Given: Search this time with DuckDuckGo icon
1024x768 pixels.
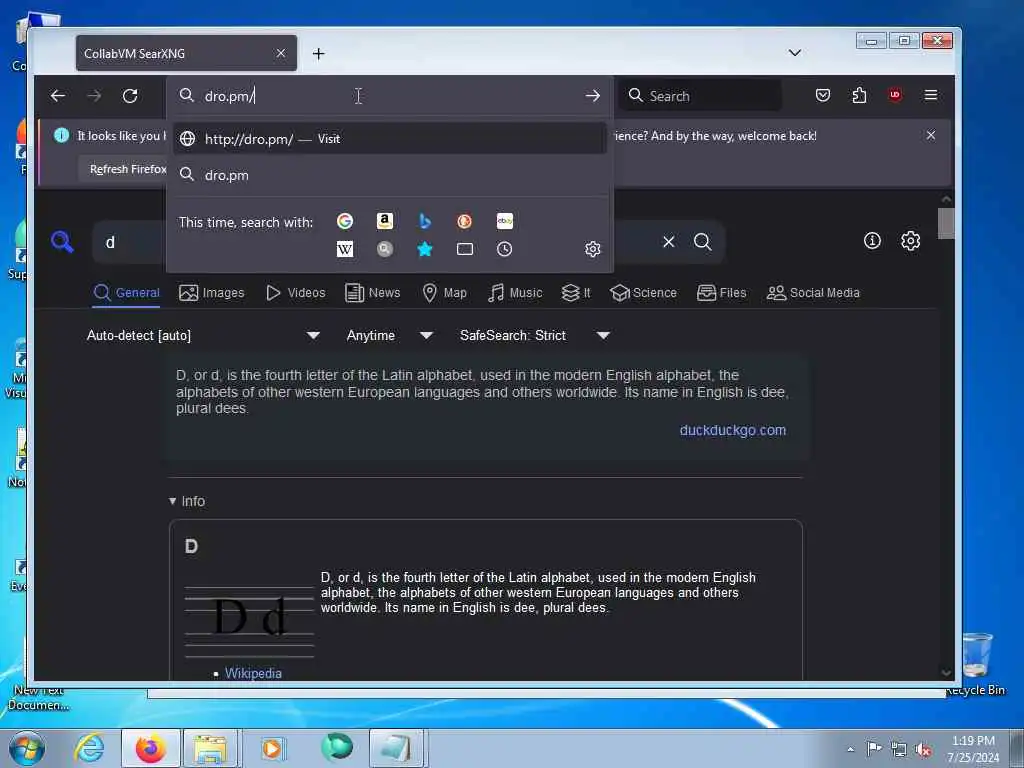Looking at the screenshot, I should coord(464,221).
